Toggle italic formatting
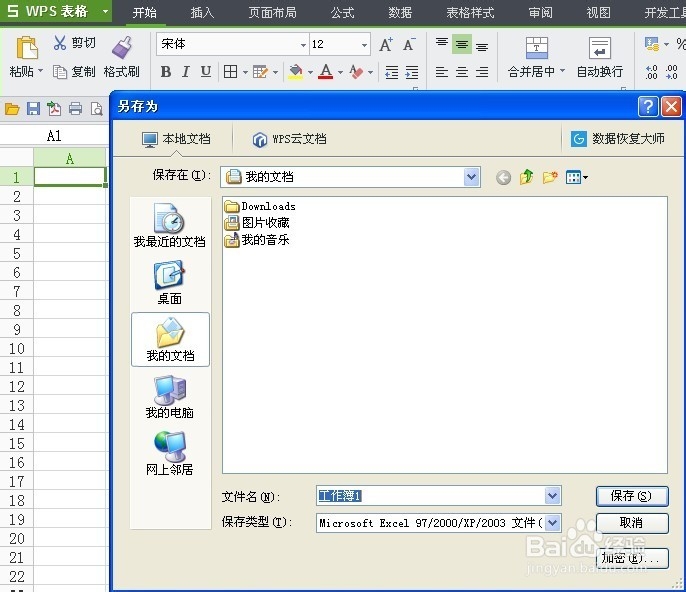 tap(186, 71)
